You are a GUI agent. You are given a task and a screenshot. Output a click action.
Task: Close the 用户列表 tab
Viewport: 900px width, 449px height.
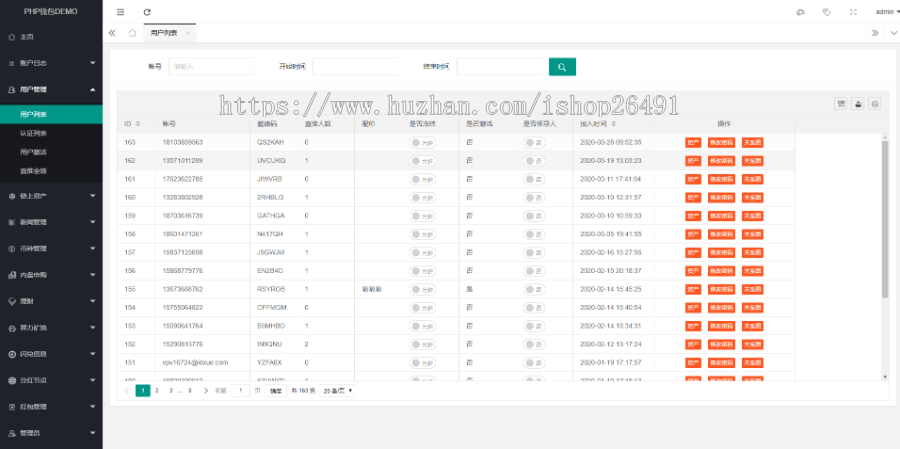[188, 33]
